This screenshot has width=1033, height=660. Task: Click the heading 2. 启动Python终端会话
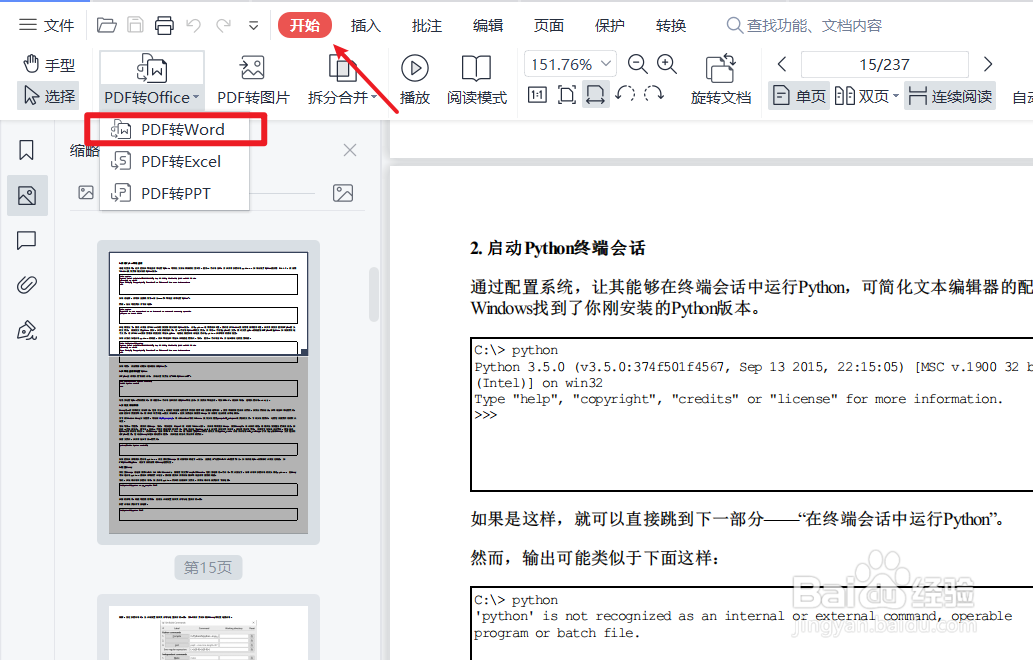pyautogui.click(x=558, y=248)
